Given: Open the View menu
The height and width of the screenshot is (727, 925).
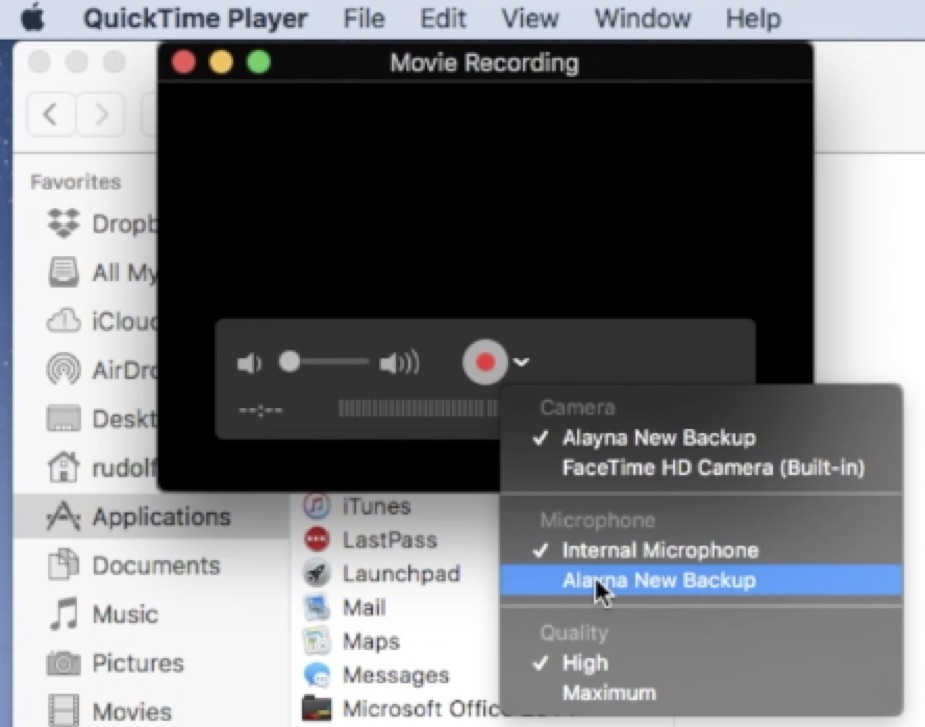Looking at the screenshot, I should click(x=530, y=19).
